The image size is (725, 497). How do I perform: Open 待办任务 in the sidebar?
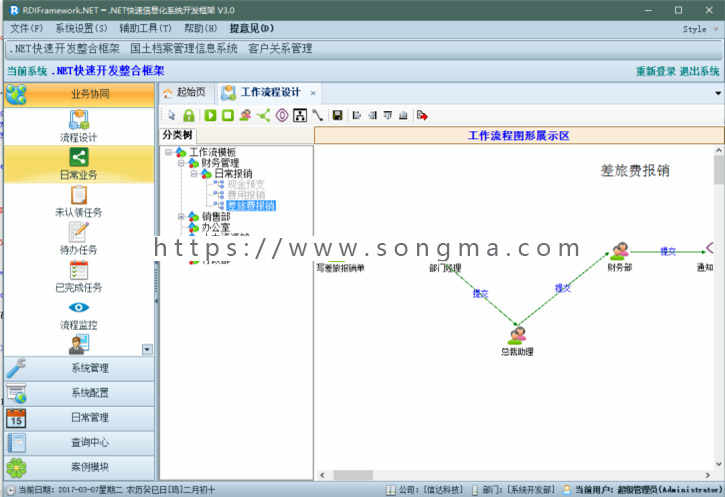[79, 239]
